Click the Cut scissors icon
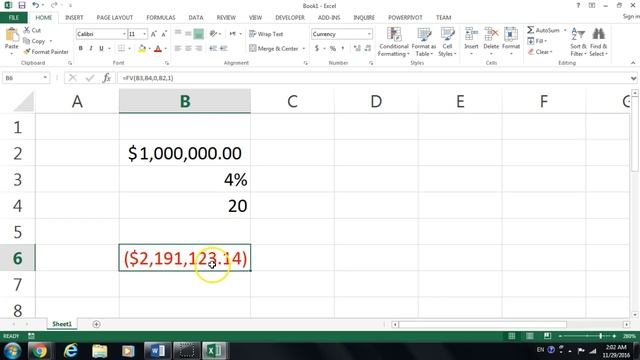 tap(27, 30)
